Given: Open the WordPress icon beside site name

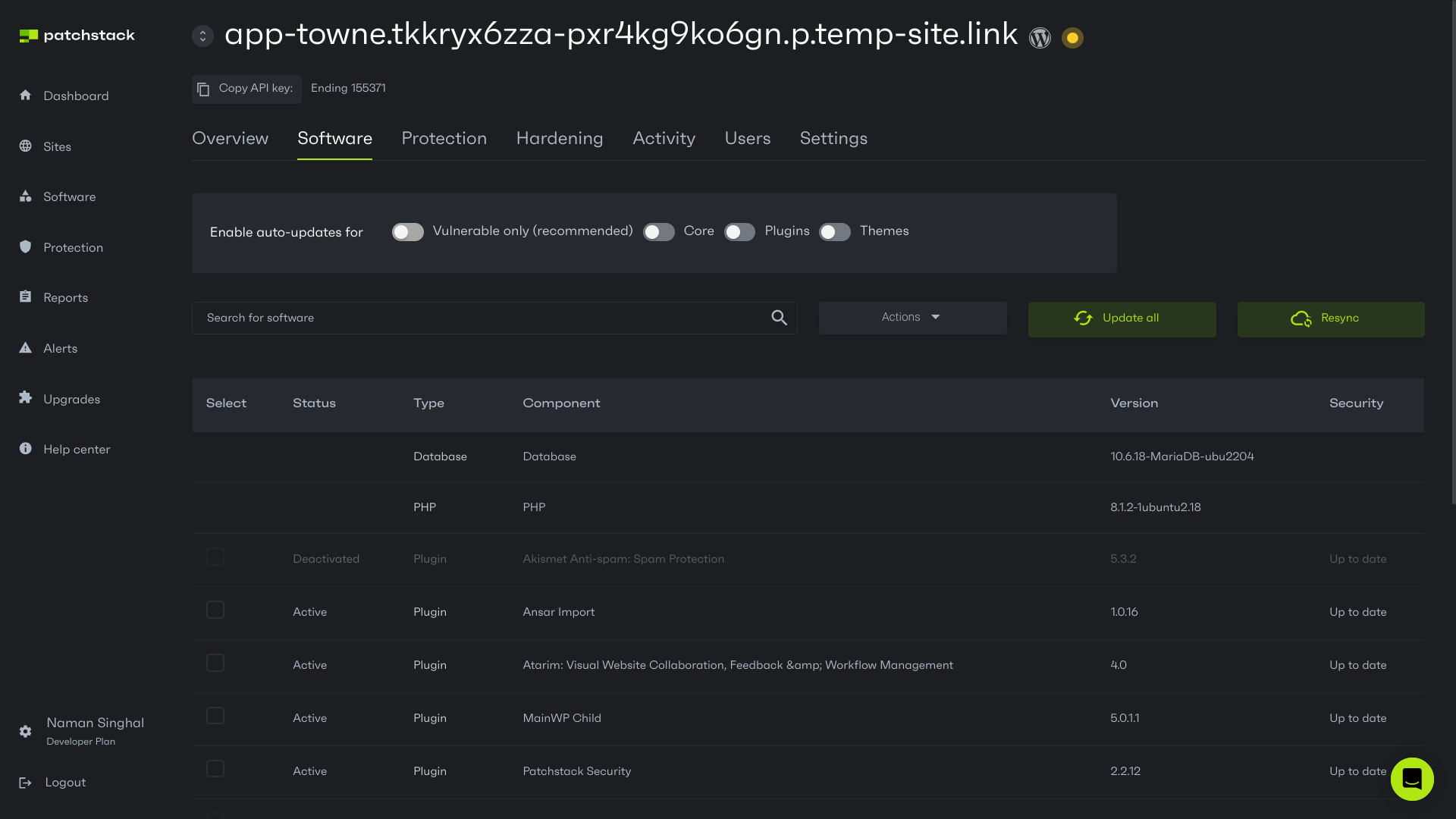Looking at the screenshot, I should (x=1040, y=38).
